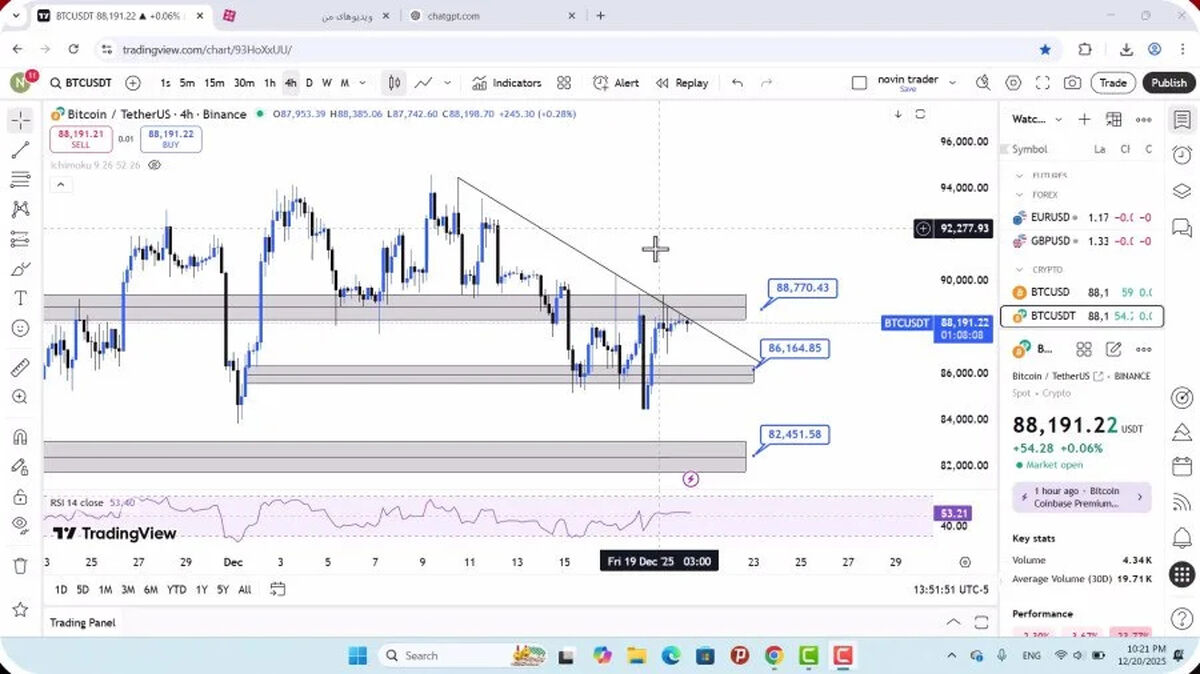Open the favorites star toolbar
1200x674 pixels.
20,609
